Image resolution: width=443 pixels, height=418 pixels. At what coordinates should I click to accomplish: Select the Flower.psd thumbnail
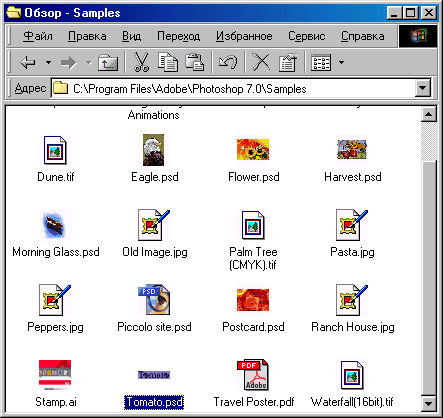pyautogui.click(x=253, y=150)
